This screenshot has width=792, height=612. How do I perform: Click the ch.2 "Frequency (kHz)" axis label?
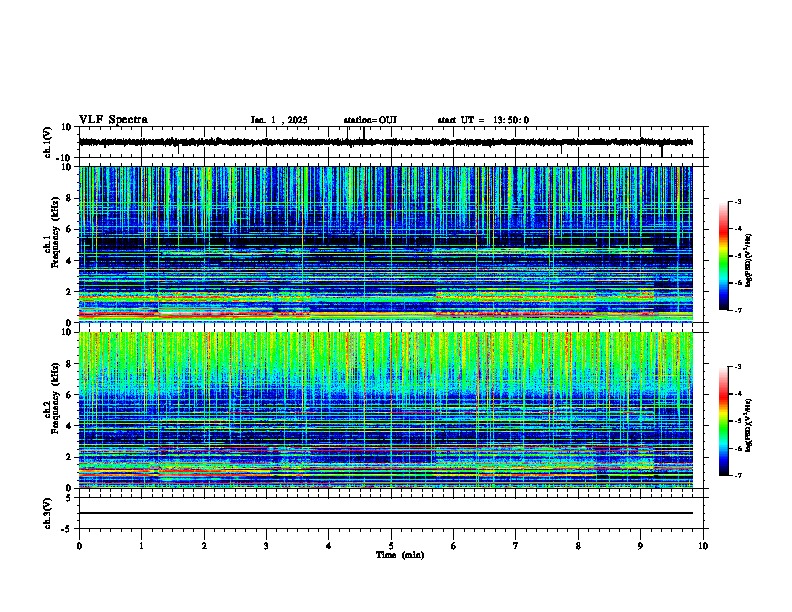pos(55,397)
